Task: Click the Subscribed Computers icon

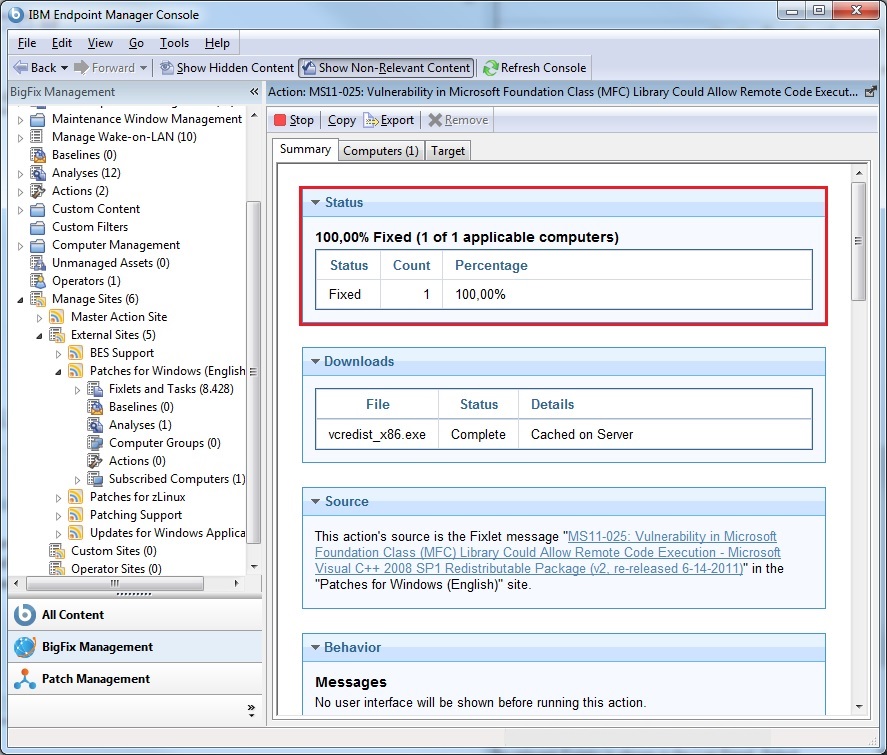Action: pyautogui.click(x=94, y=479)
